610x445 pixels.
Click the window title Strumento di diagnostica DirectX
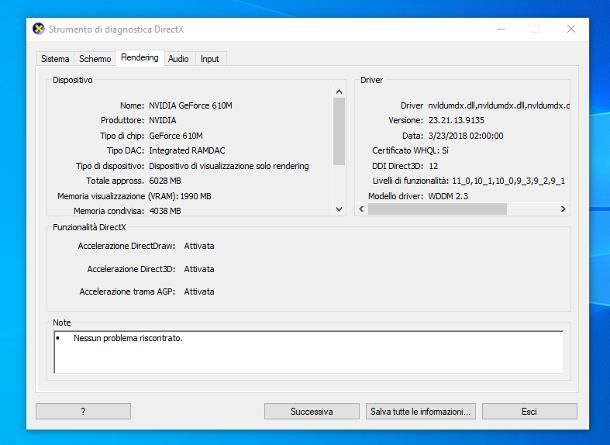(x=116, y=30)
